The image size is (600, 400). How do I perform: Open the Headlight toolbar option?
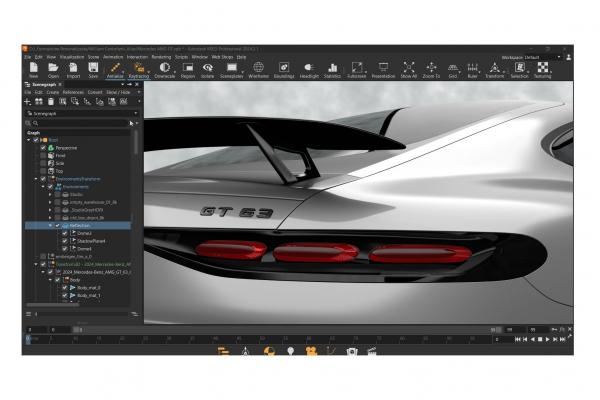[x=309, y=69]
